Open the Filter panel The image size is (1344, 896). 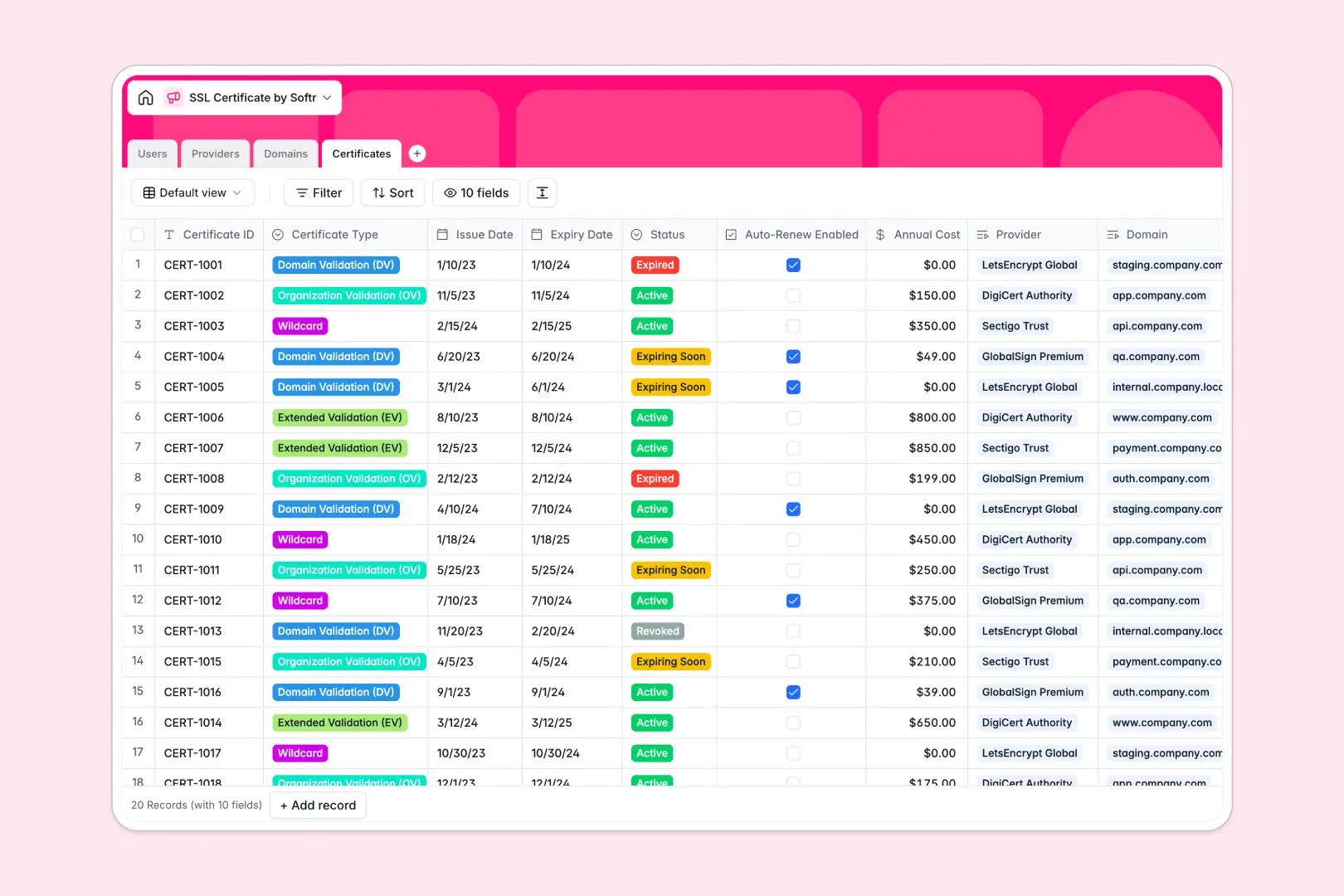click(x=318, y=192)
